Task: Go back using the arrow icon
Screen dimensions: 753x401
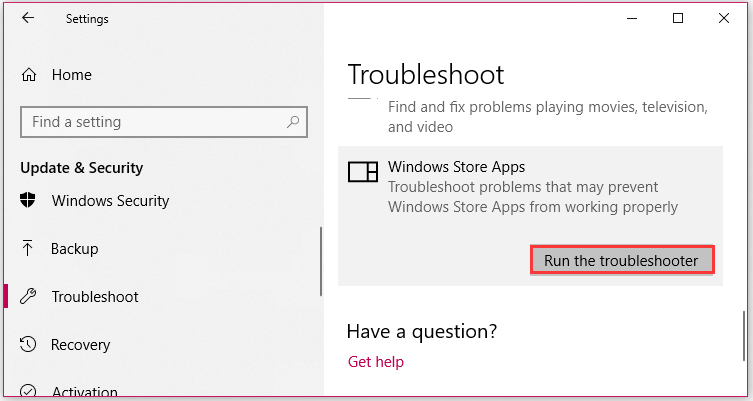Action: 28,18
